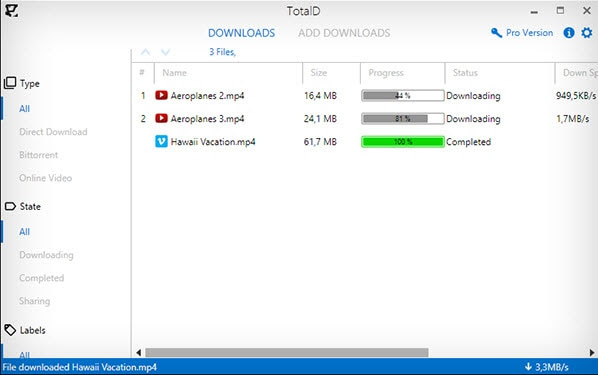Filter by Bittorrent type

[39, 155]
